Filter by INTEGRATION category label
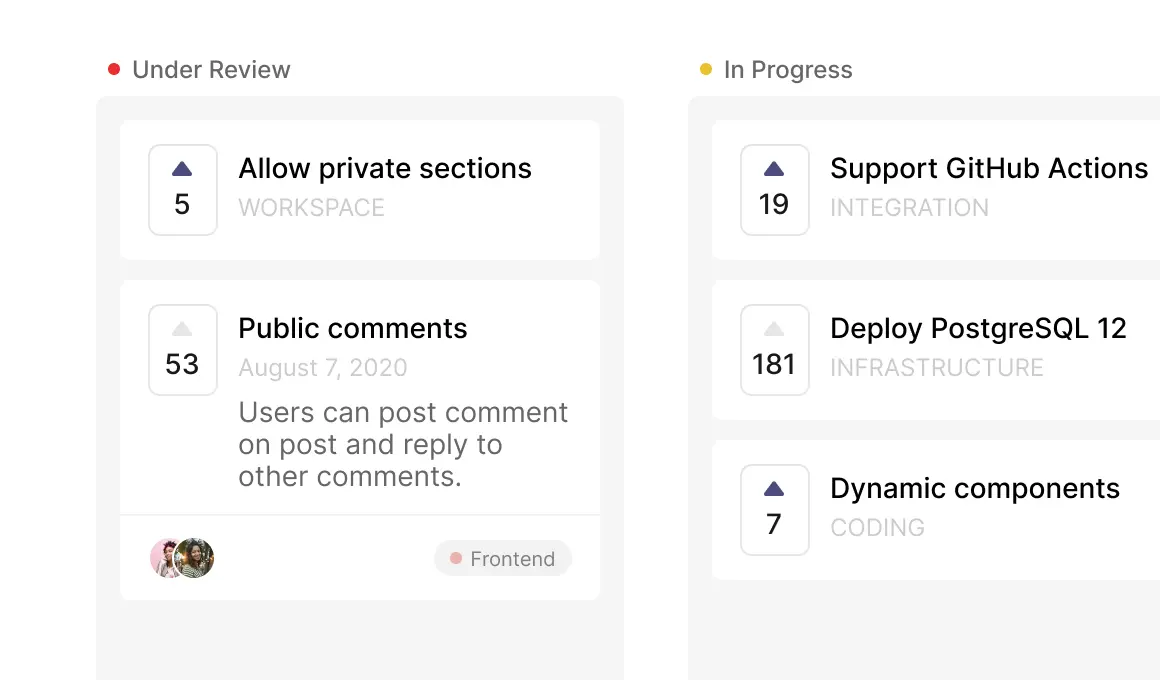Viewport: 1160px width, 680px height. 909,208
